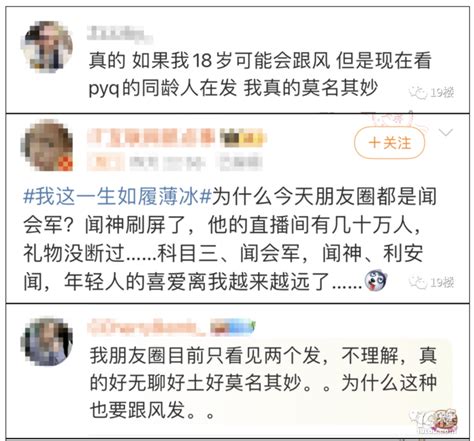The width and height of the screenshot is (474, 441).
Task: View the avatar beside the 我朋友圈目前 comment
Action: (x=46, y=342)
